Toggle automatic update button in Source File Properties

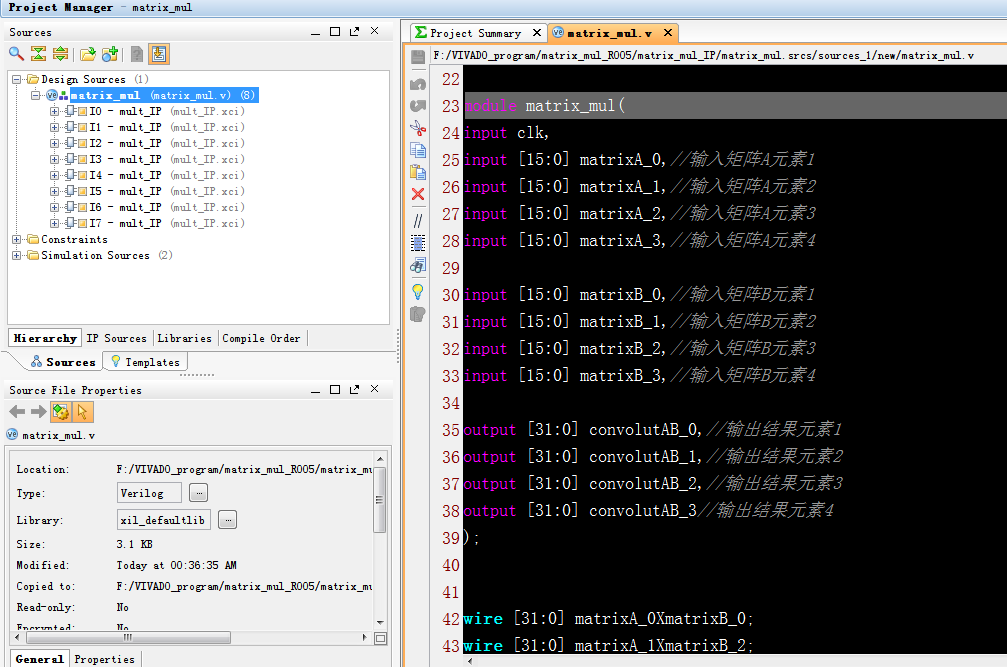[x=61, y=412]
